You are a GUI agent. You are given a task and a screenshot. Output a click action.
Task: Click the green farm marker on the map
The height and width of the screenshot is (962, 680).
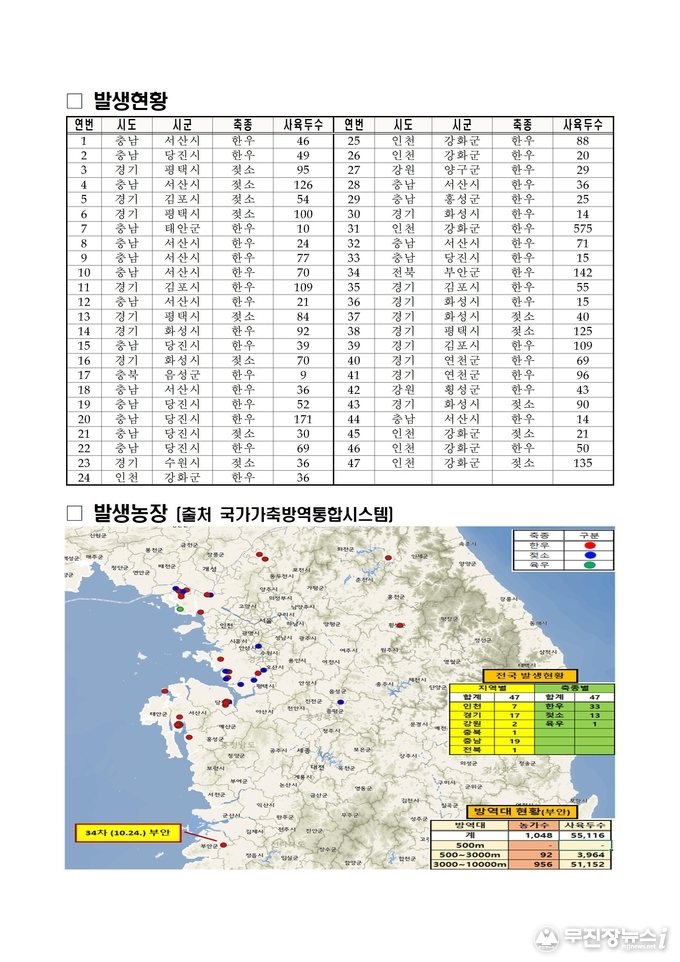[180, 610]
